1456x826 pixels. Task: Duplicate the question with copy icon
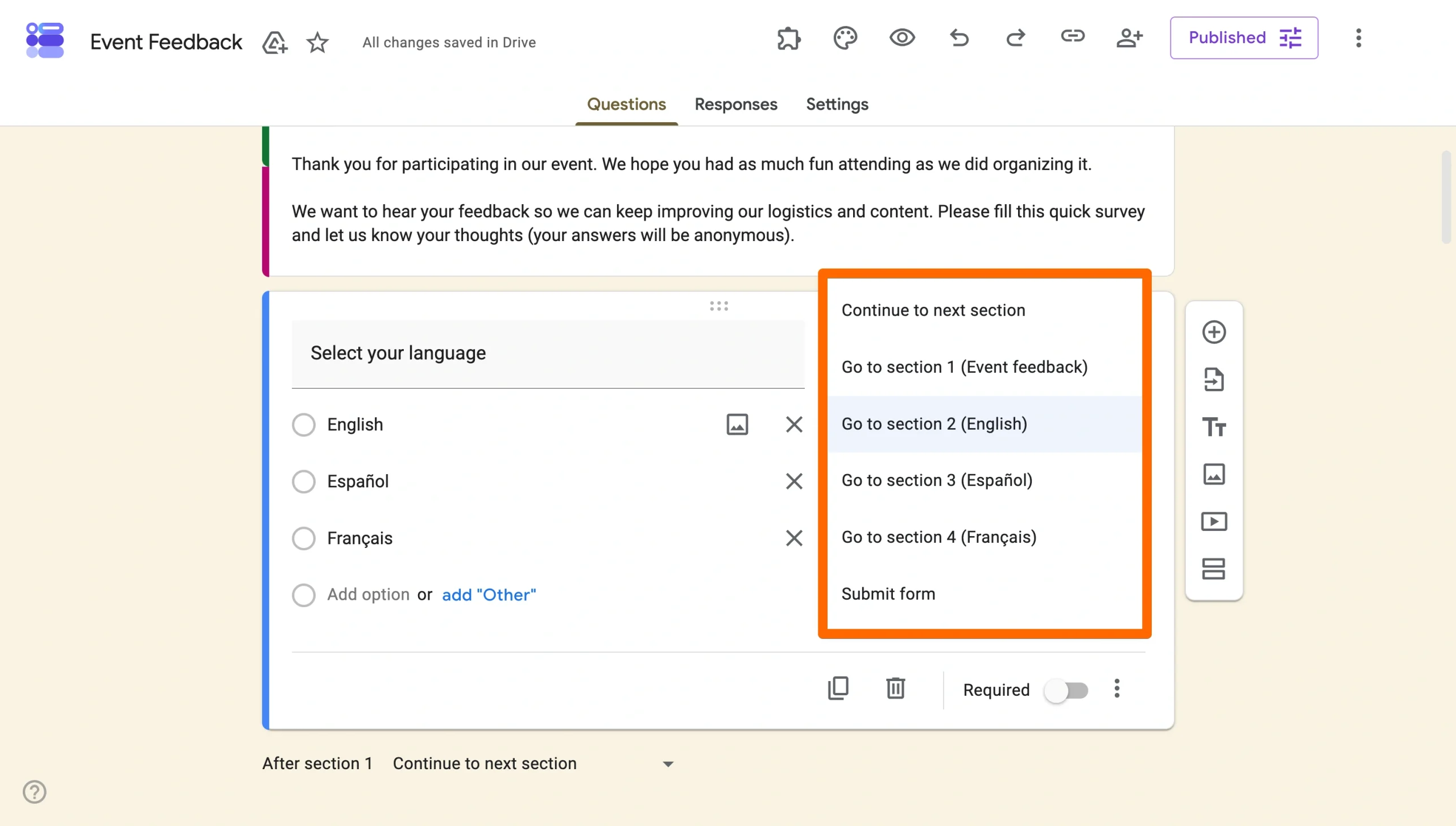point(838,688)
